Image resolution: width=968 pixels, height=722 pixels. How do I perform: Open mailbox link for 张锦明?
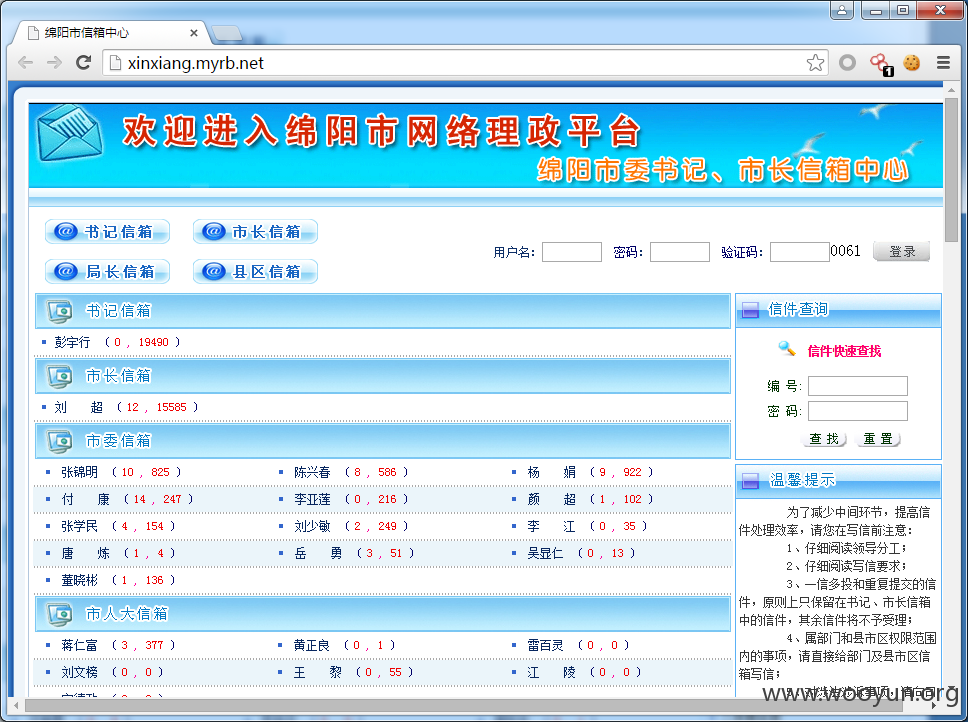point(79,472)
